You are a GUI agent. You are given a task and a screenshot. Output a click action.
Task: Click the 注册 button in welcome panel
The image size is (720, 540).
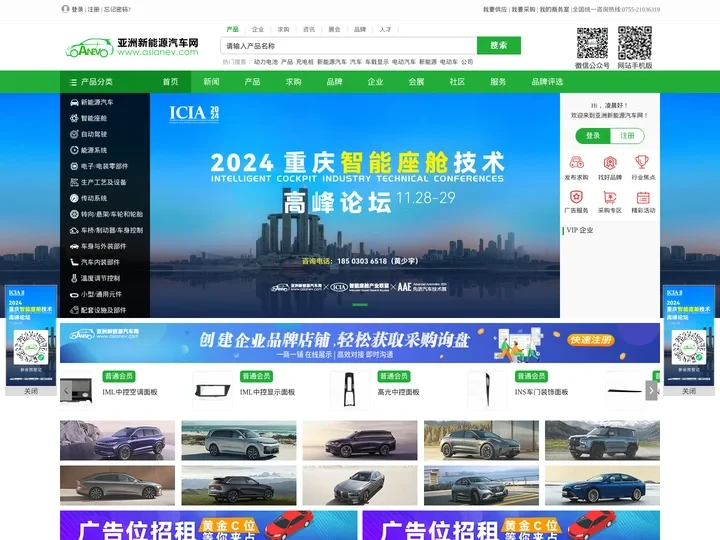(627, 136)
